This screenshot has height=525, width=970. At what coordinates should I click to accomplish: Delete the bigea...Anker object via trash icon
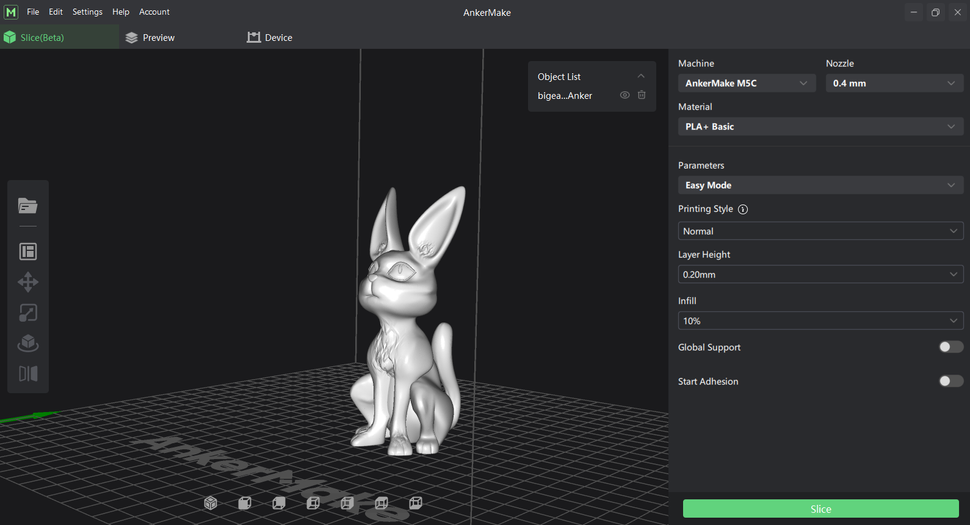[642, 96]
